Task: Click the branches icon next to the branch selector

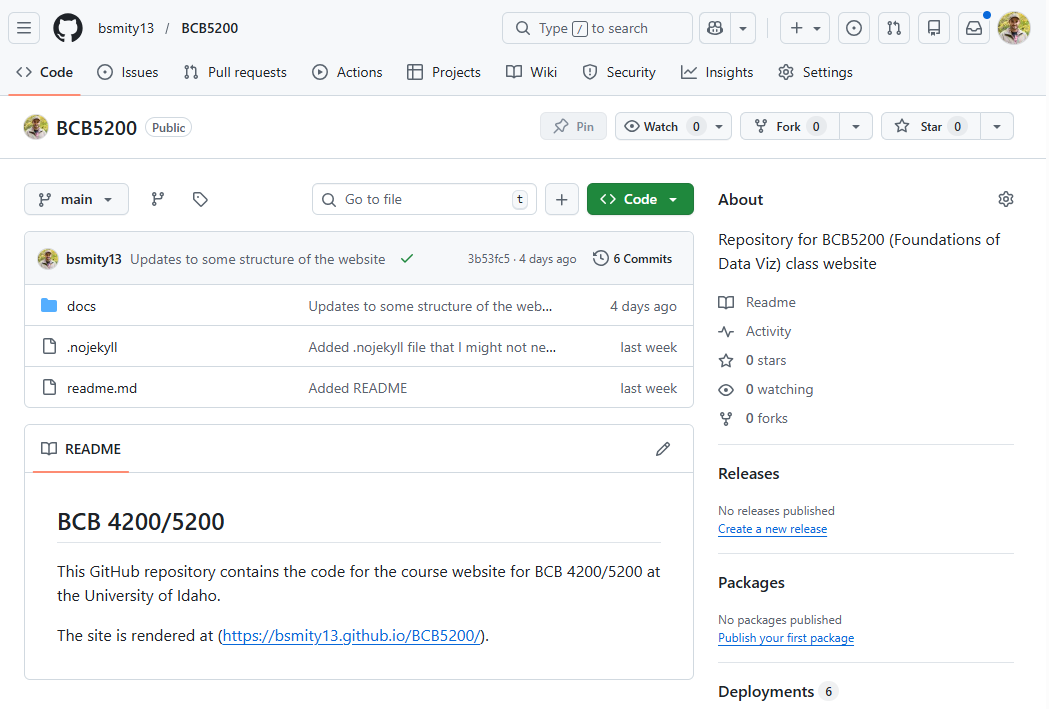Action: coord(157,199)
